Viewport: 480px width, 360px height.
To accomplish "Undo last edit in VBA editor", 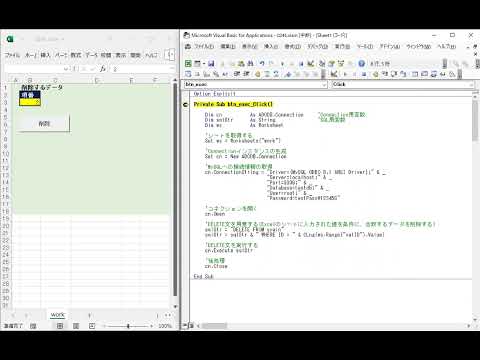I will (x=262, y=63).
